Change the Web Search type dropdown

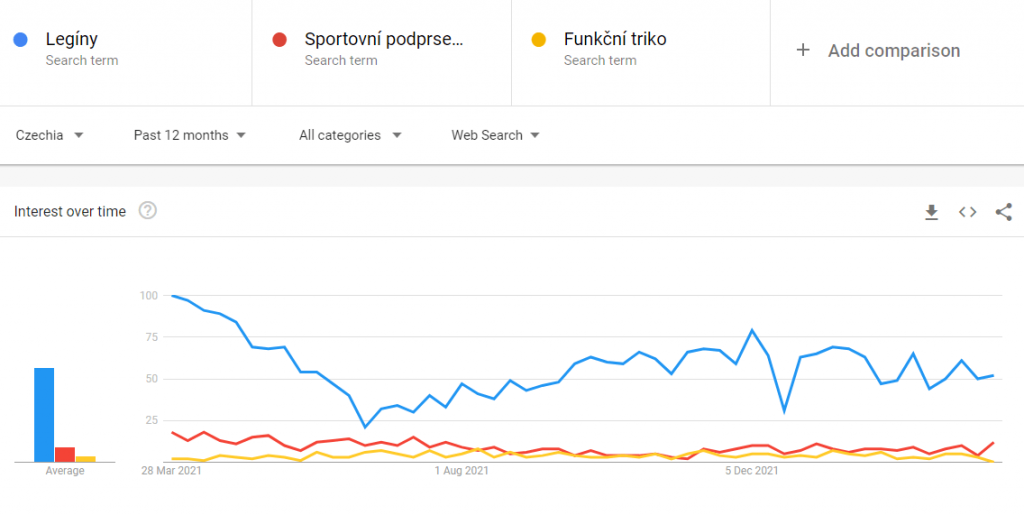pos(495,135)
